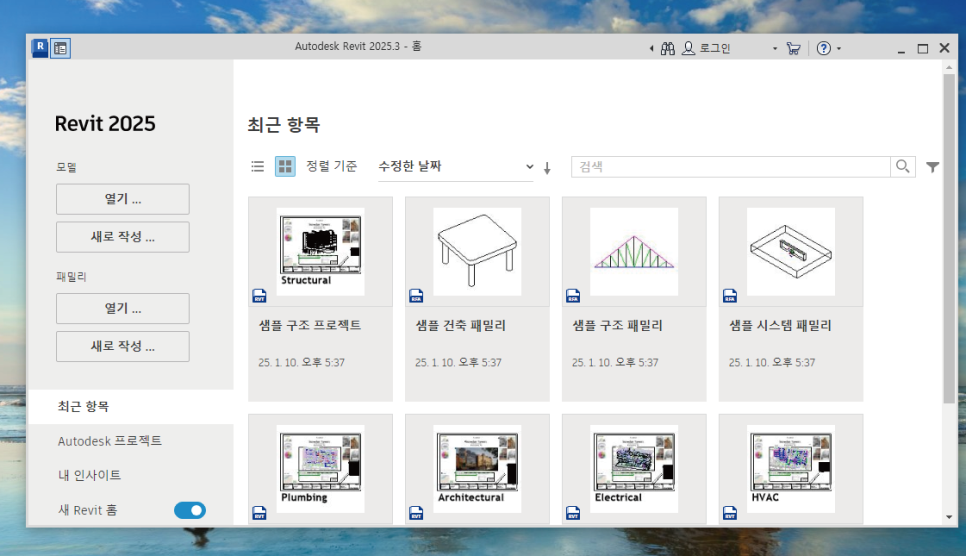The width and height of the screenshot is (966, 556).
Task: Open the Electrical sample project thumbnail
Action: 634,469
